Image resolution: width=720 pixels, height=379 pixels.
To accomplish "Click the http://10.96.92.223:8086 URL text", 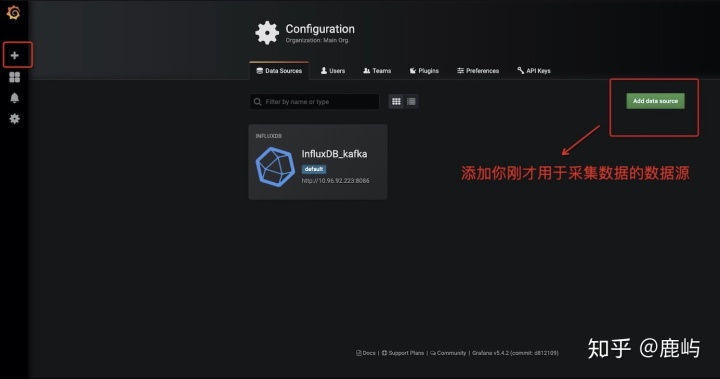I will pos(335,181).
